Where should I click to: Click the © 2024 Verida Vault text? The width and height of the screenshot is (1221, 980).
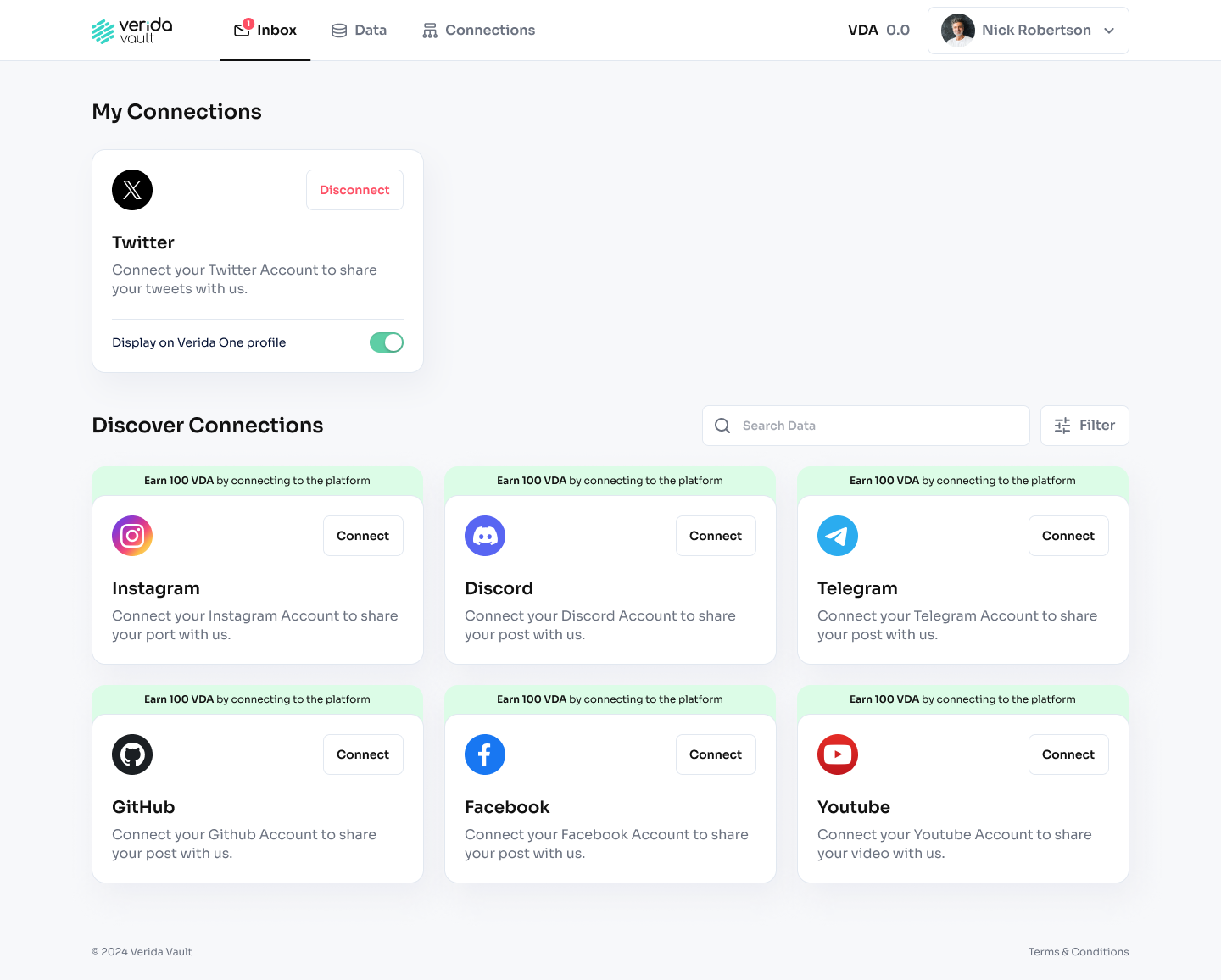tap(142, 952)
